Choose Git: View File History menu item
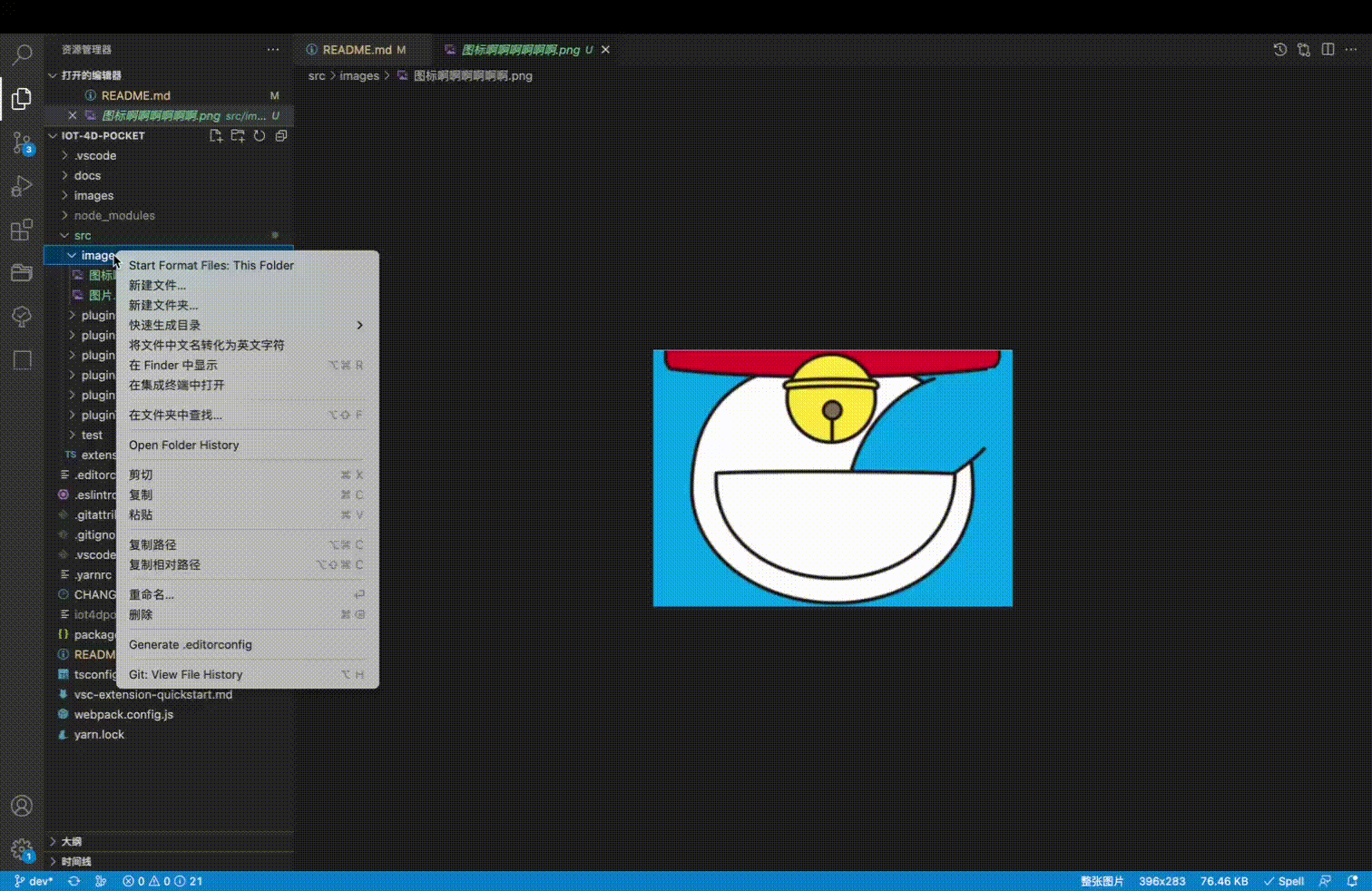The height and width of the screenshot is (891, 1372). tap(247, 674)
